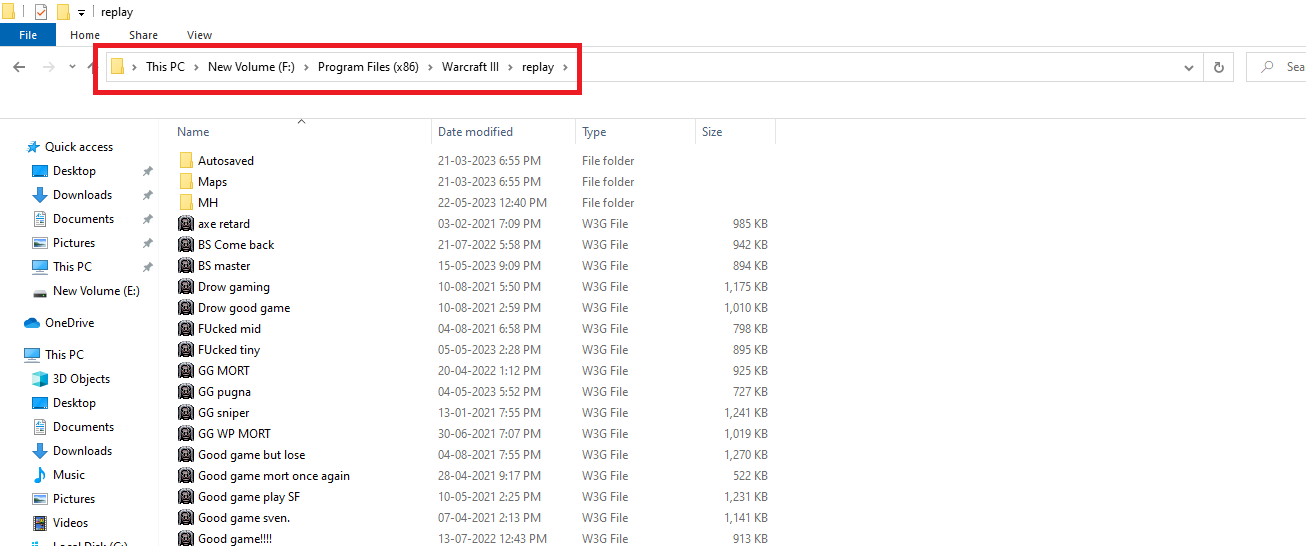Open Customize Quick Access Toolbar dropdown
Viewport: 1306px width, 546px height.
pyautogui.click(x=81, y=13)
